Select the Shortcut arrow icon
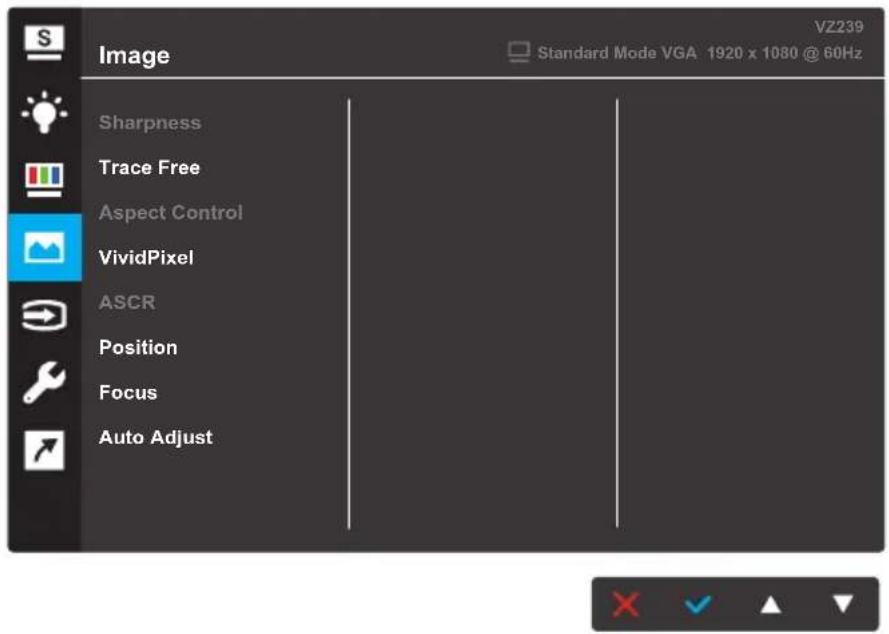Screen dimensions: 889x634 [44, 450]
